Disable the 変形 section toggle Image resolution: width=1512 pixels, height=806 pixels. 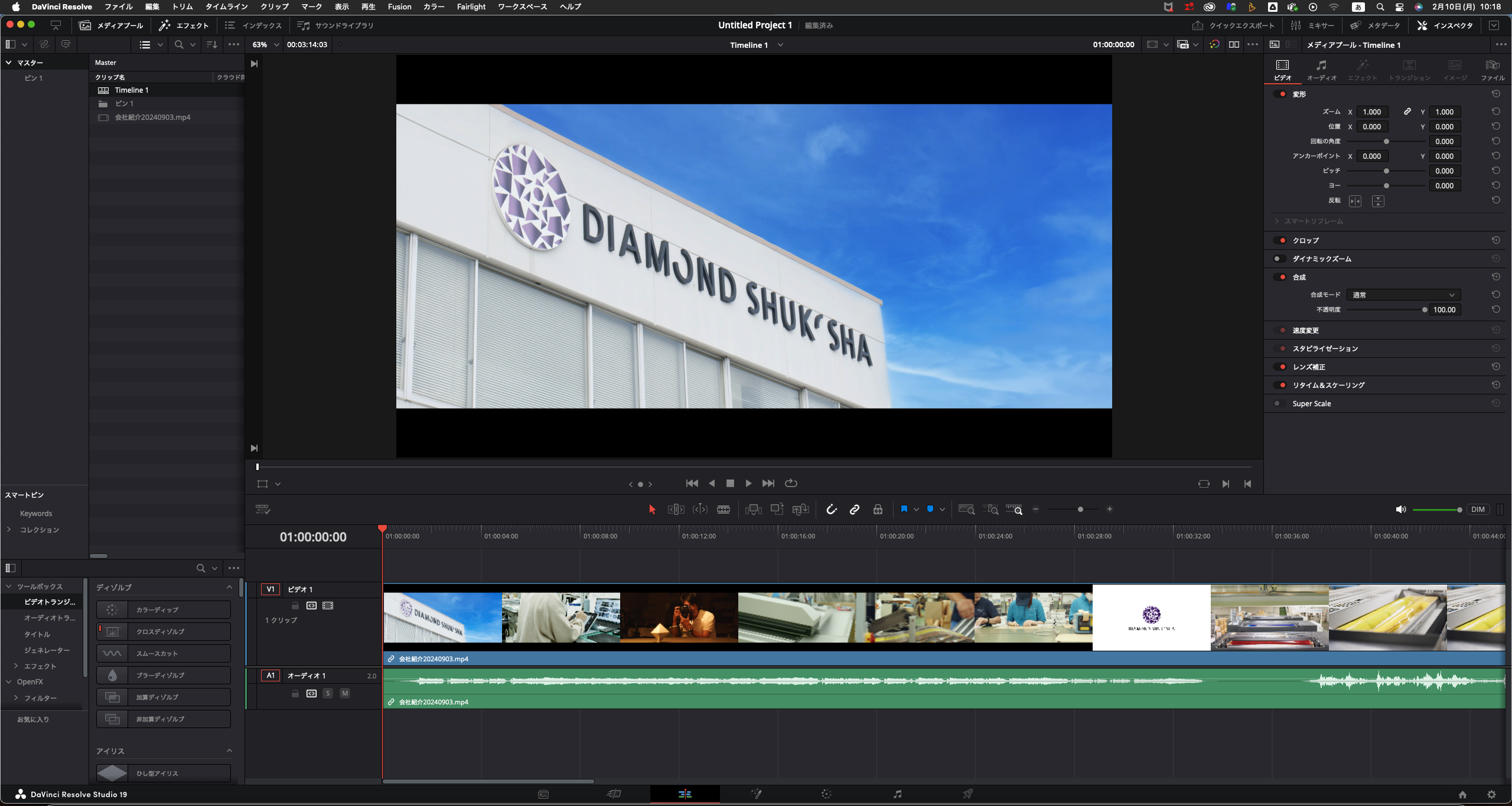pos(1280,94)
